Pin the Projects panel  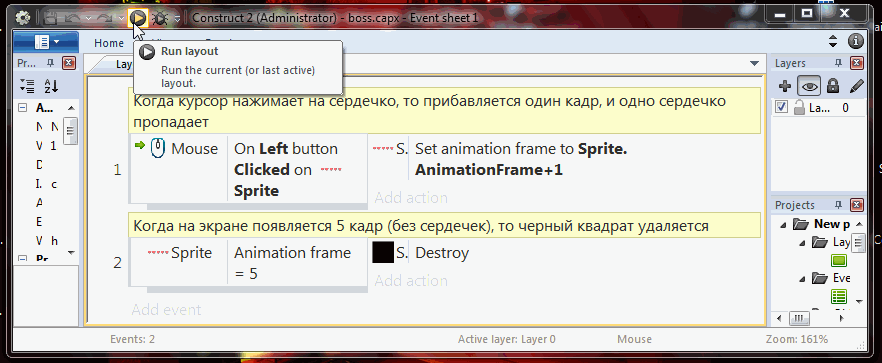point(838,205)
